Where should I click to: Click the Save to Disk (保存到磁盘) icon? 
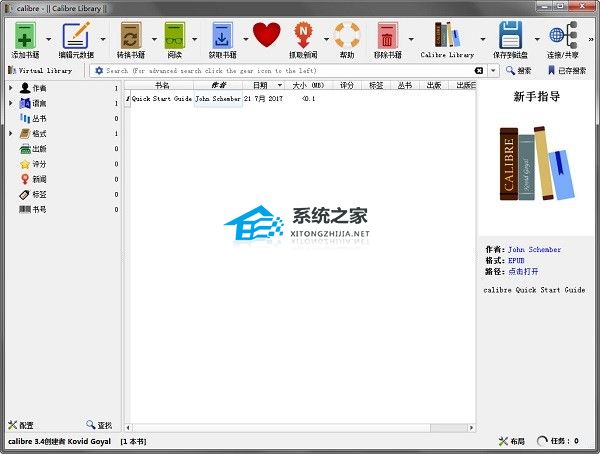[x=511, y=35]
